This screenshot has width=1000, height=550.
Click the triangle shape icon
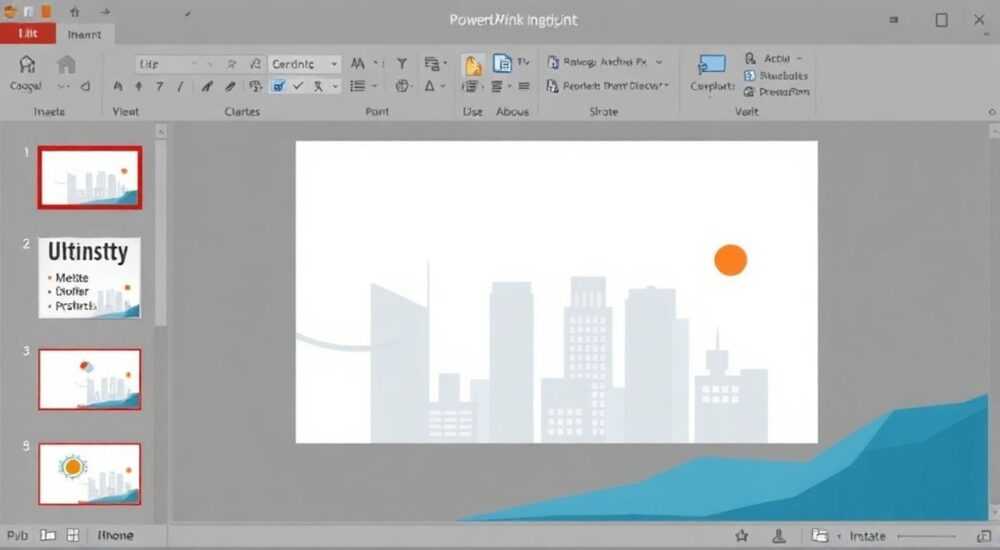tap(430, 86)
